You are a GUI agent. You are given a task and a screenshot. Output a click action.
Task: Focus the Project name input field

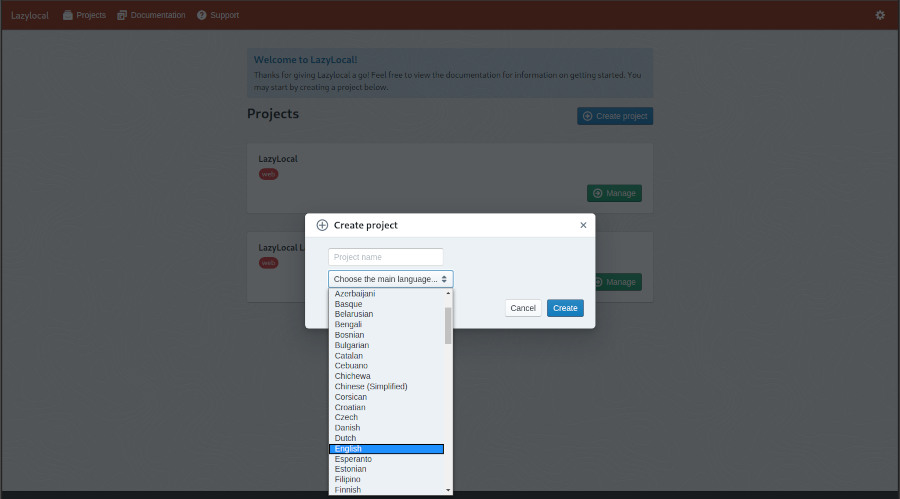tap(385, 257)
